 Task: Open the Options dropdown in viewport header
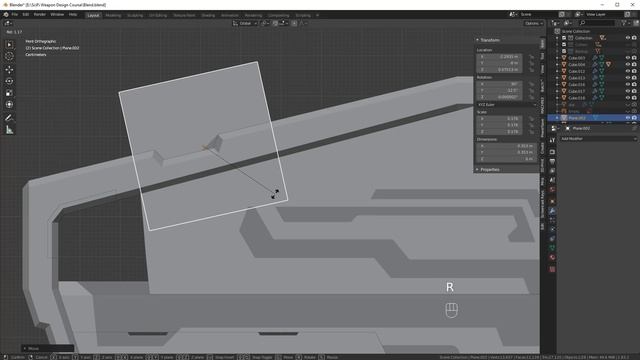(534, 23)
